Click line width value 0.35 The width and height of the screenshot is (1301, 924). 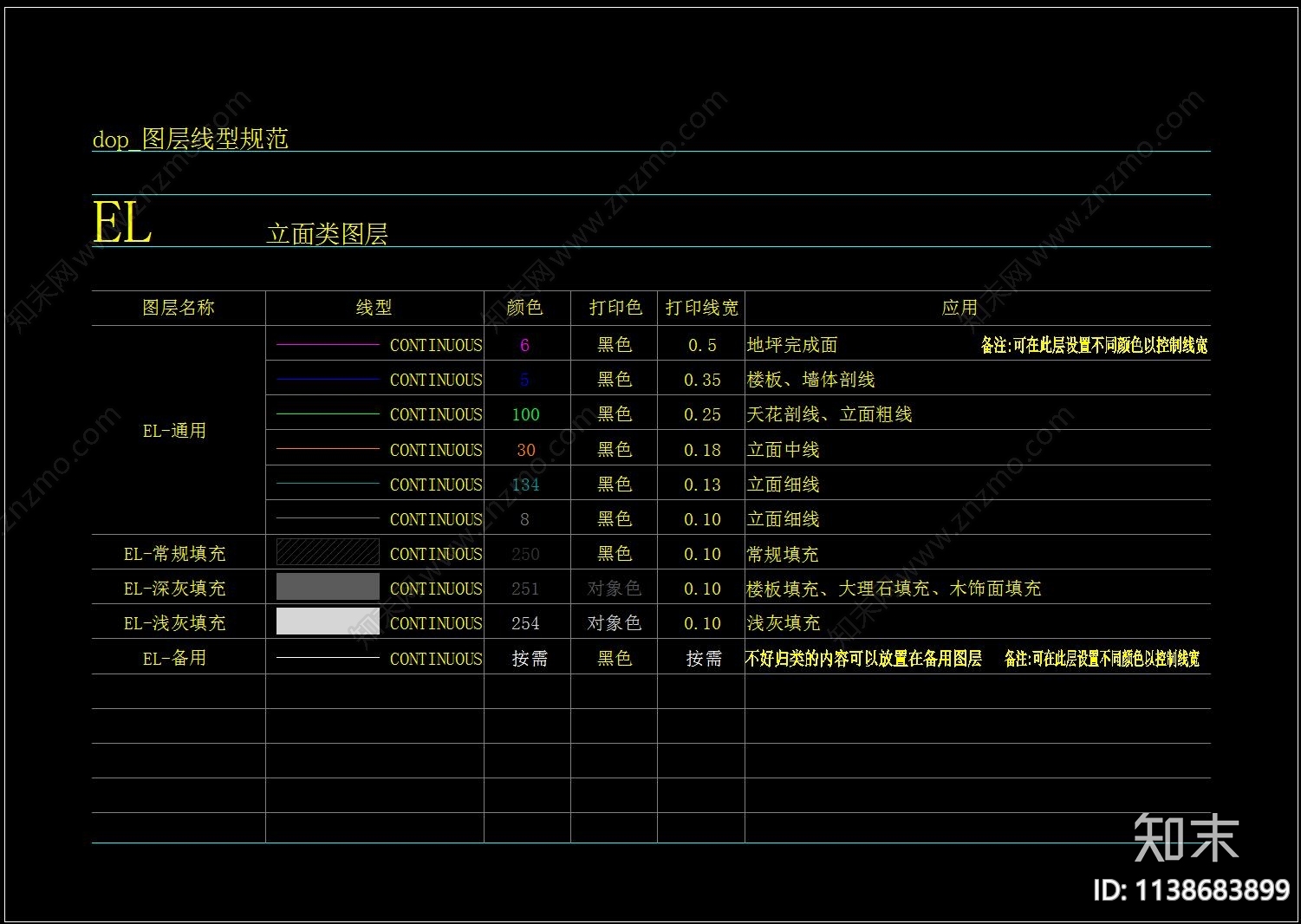point(702,381)
